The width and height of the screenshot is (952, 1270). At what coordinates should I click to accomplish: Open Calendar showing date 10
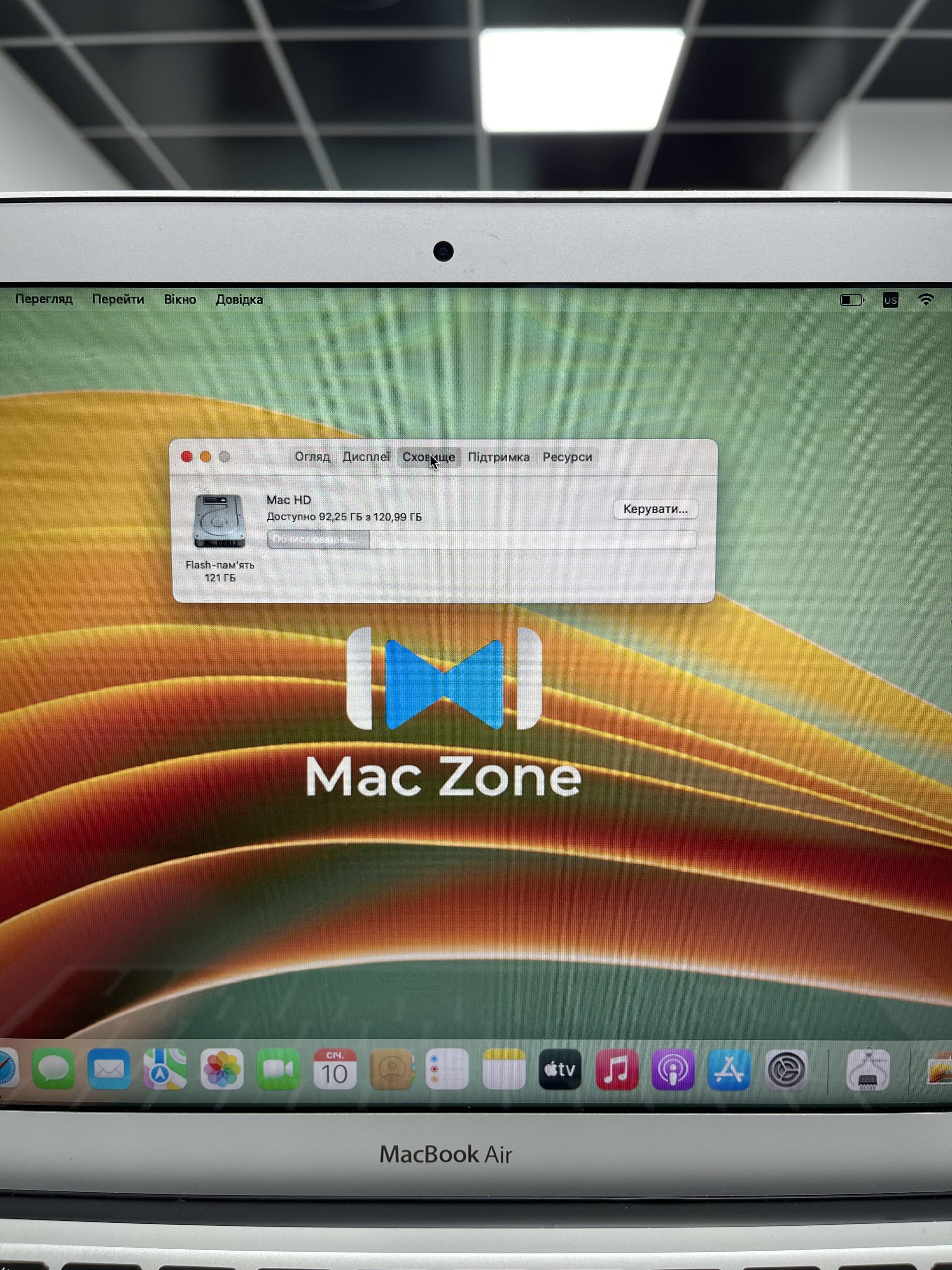click(x=335, y=1069)
